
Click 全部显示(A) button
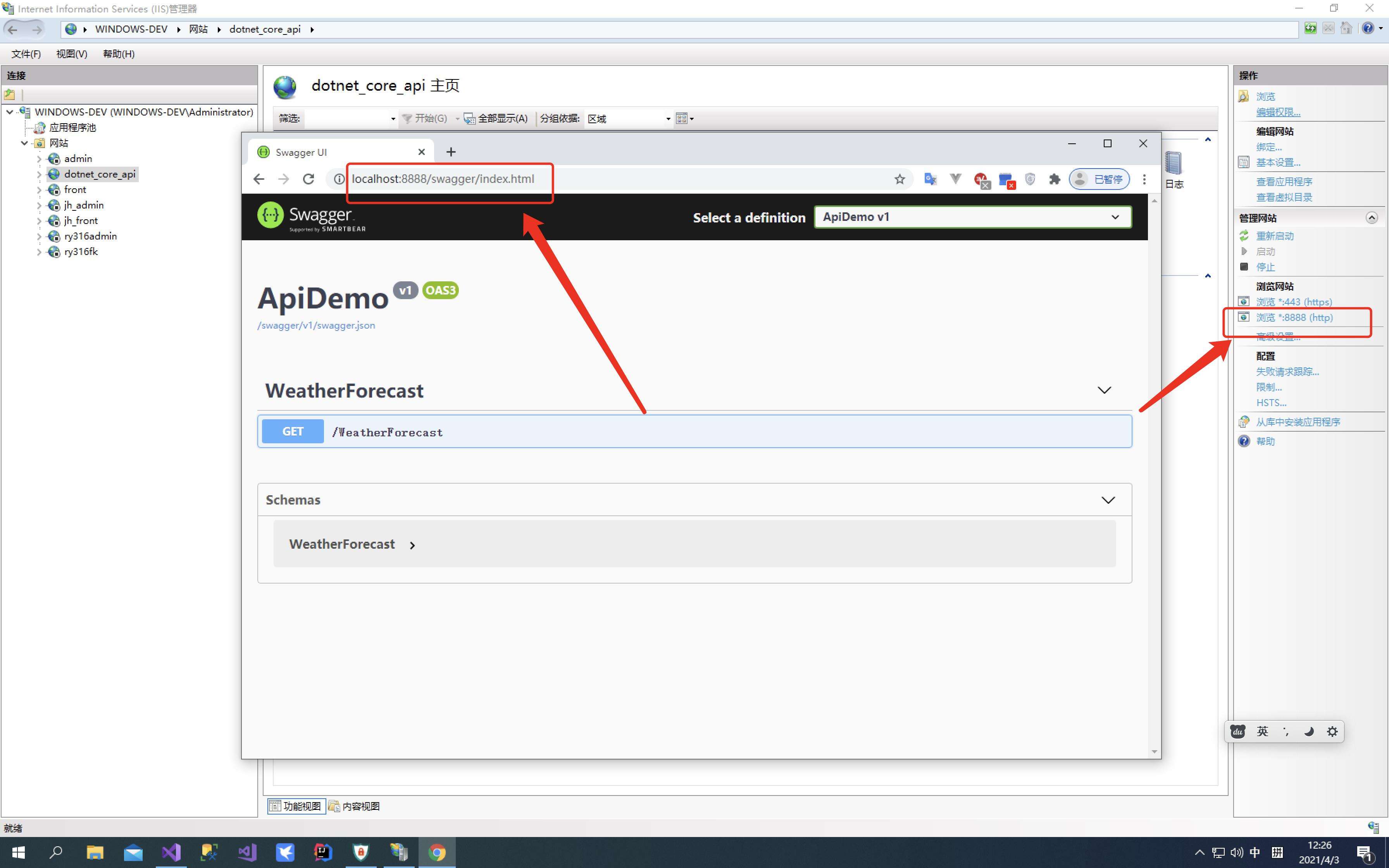[496, 119]
